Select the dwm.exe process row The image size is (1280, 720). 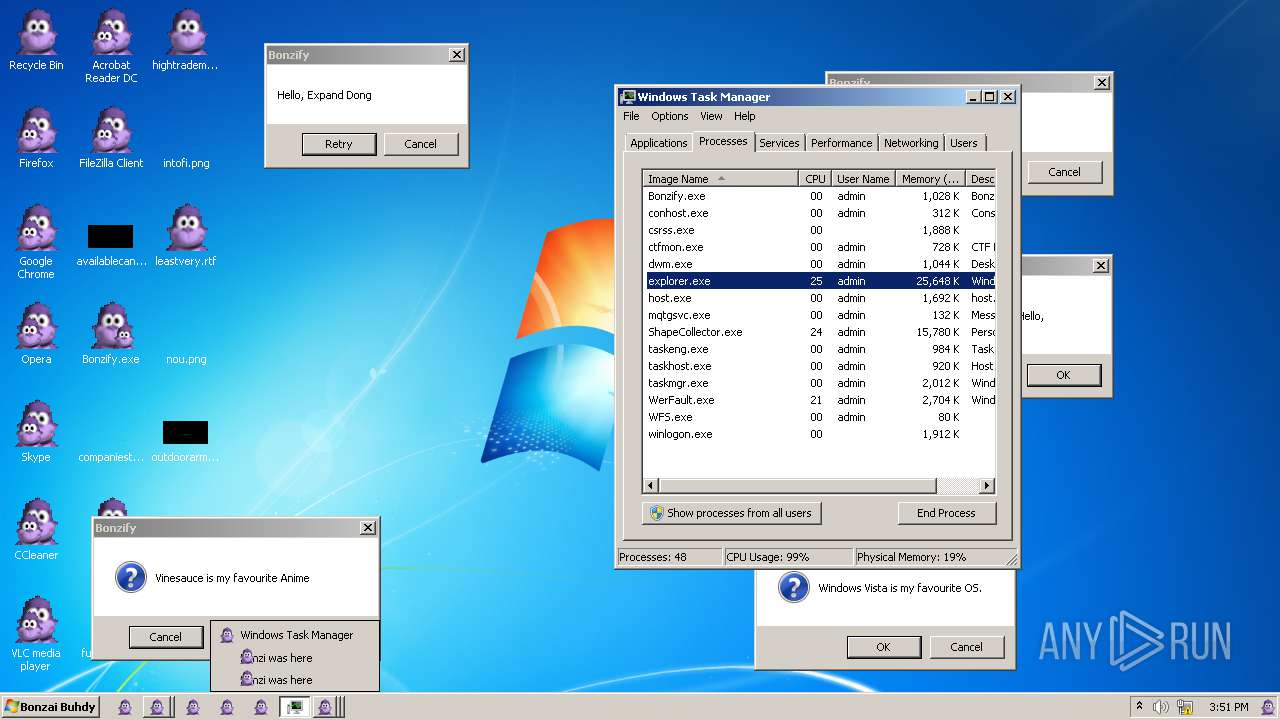pyautogui.click(x=819, y=264)
